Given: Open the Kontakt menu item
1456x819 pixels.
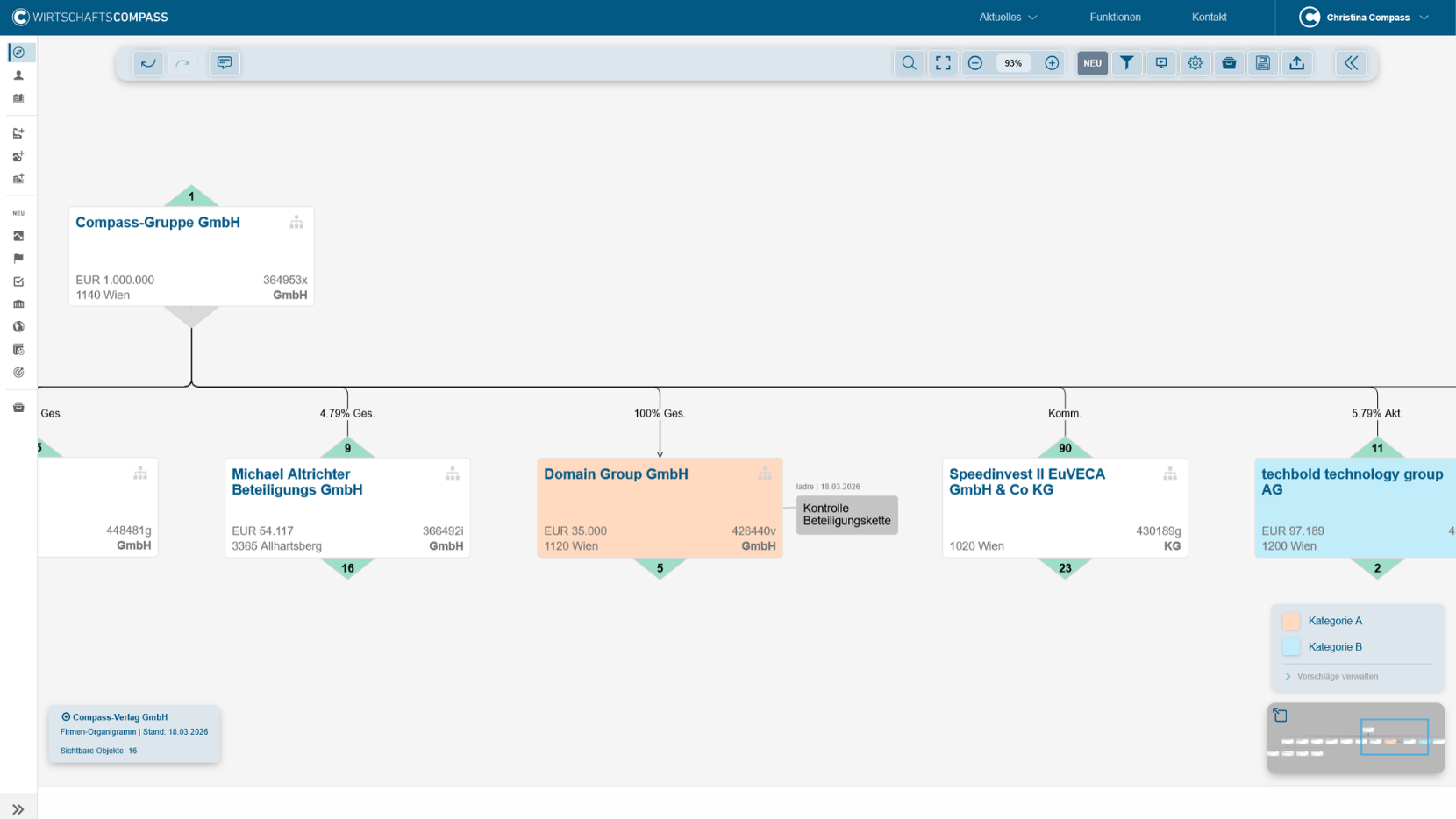Looking at the screenshot, I should tap(1209, 18).
